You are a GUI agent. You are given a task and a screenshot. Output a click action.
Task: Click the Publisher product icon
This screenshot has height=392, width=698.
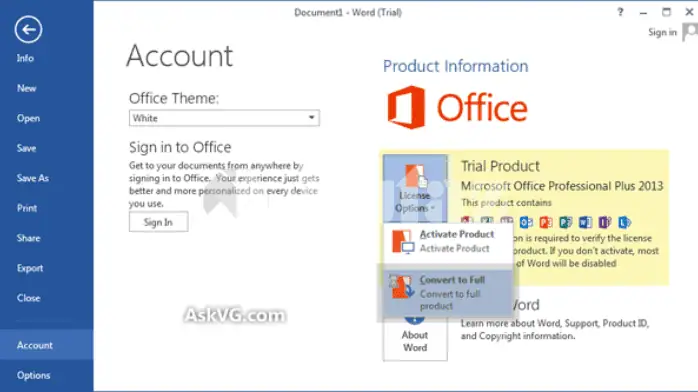(565, 222)
